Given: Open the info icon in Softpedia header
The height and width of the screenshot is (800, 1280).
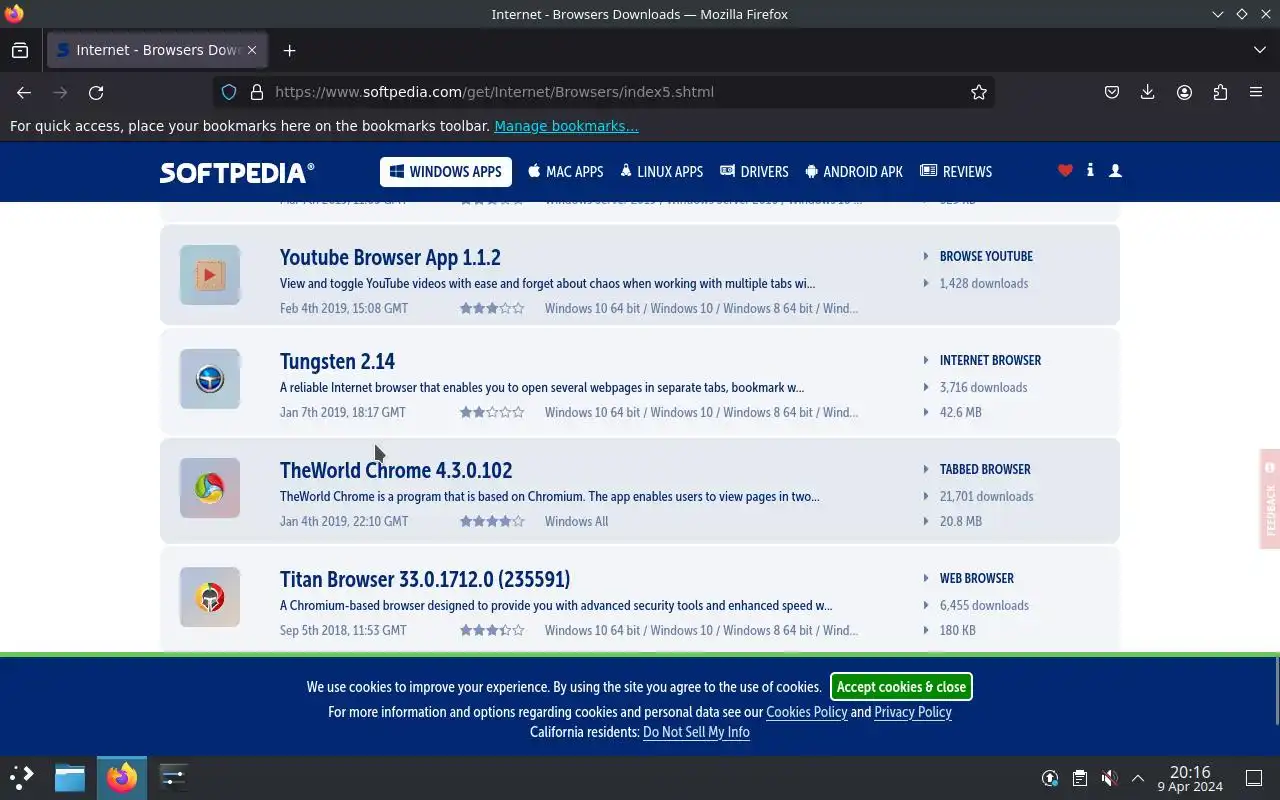Looking at the screenshot, I should (x=1090, y=171).
